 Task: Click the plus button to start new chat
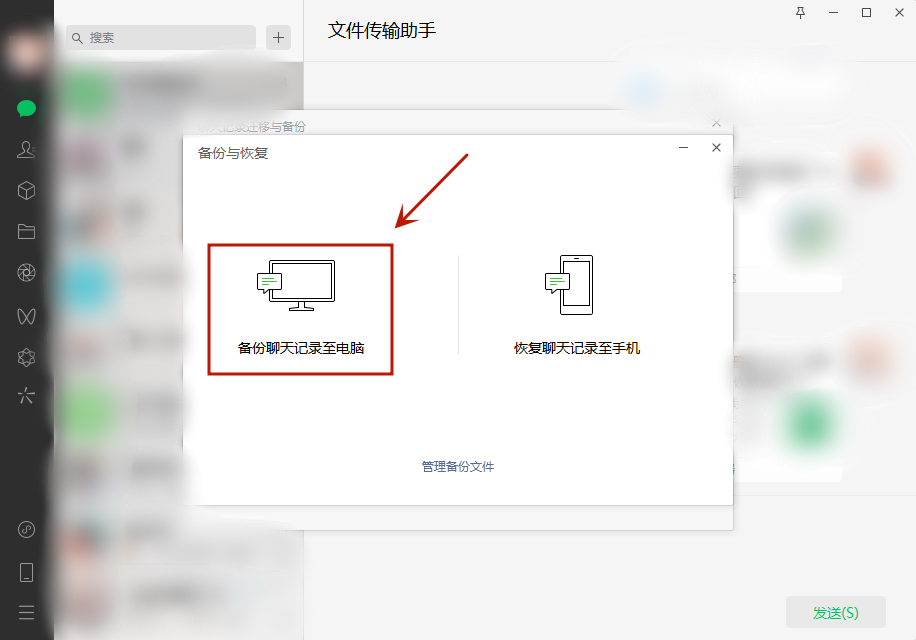(x=278, y=37)
